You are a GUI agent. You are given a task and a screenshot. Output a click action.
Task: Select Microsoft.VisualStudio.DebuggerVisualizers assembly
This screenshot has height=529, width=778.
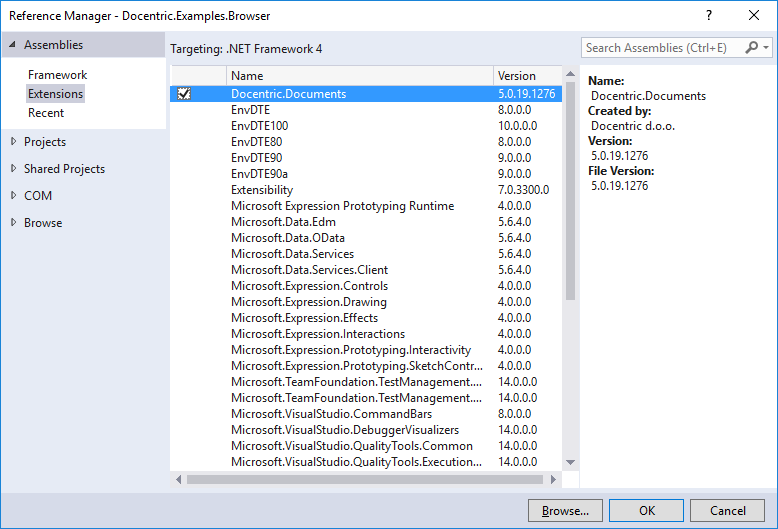coord(366,430)
